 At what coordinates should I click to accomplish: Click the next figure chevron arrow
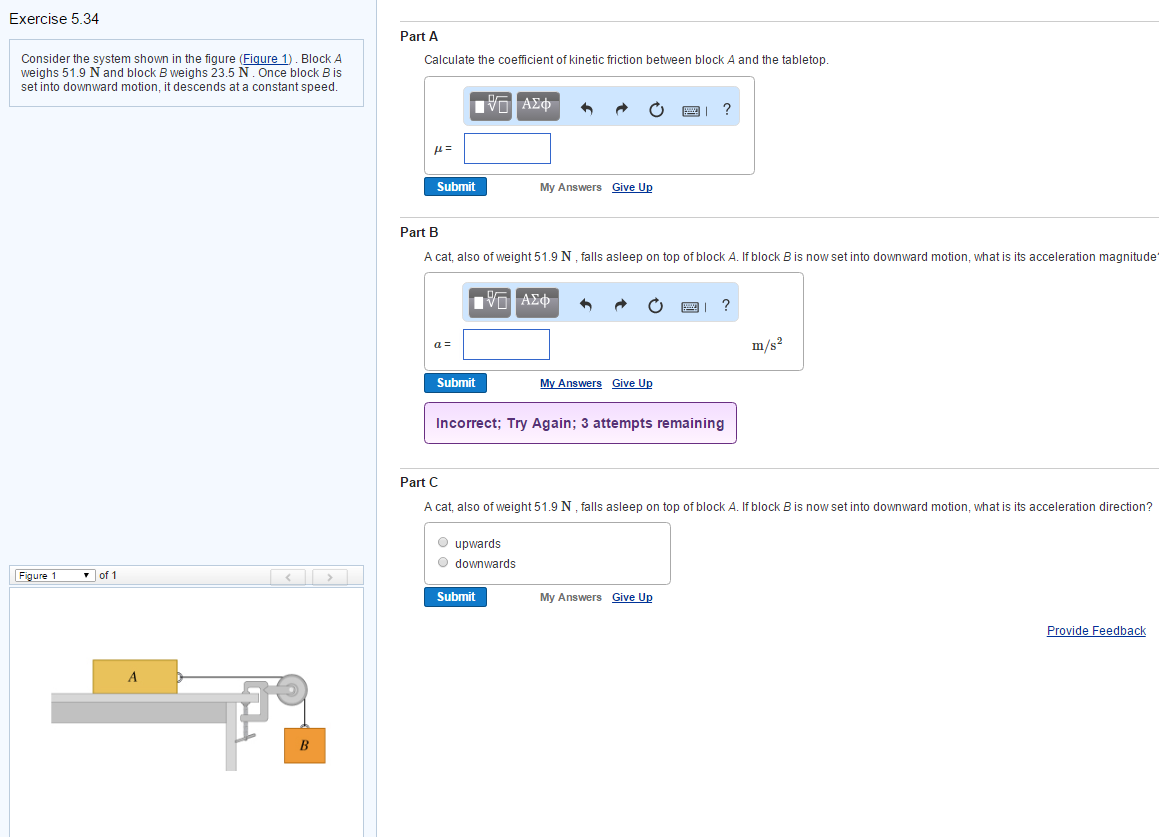[x=329, y=577]
